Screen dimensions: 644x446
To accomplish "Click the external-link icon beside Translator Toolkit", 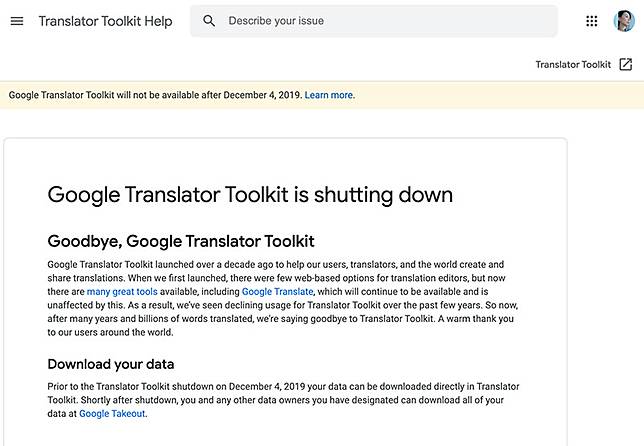I will coord(626,64).
